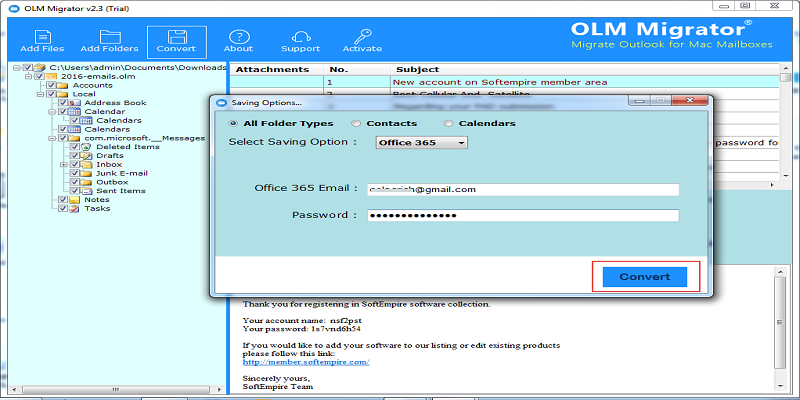Select the Inbox folder label in the tree

pyautogui.click(x=109, y=165)
